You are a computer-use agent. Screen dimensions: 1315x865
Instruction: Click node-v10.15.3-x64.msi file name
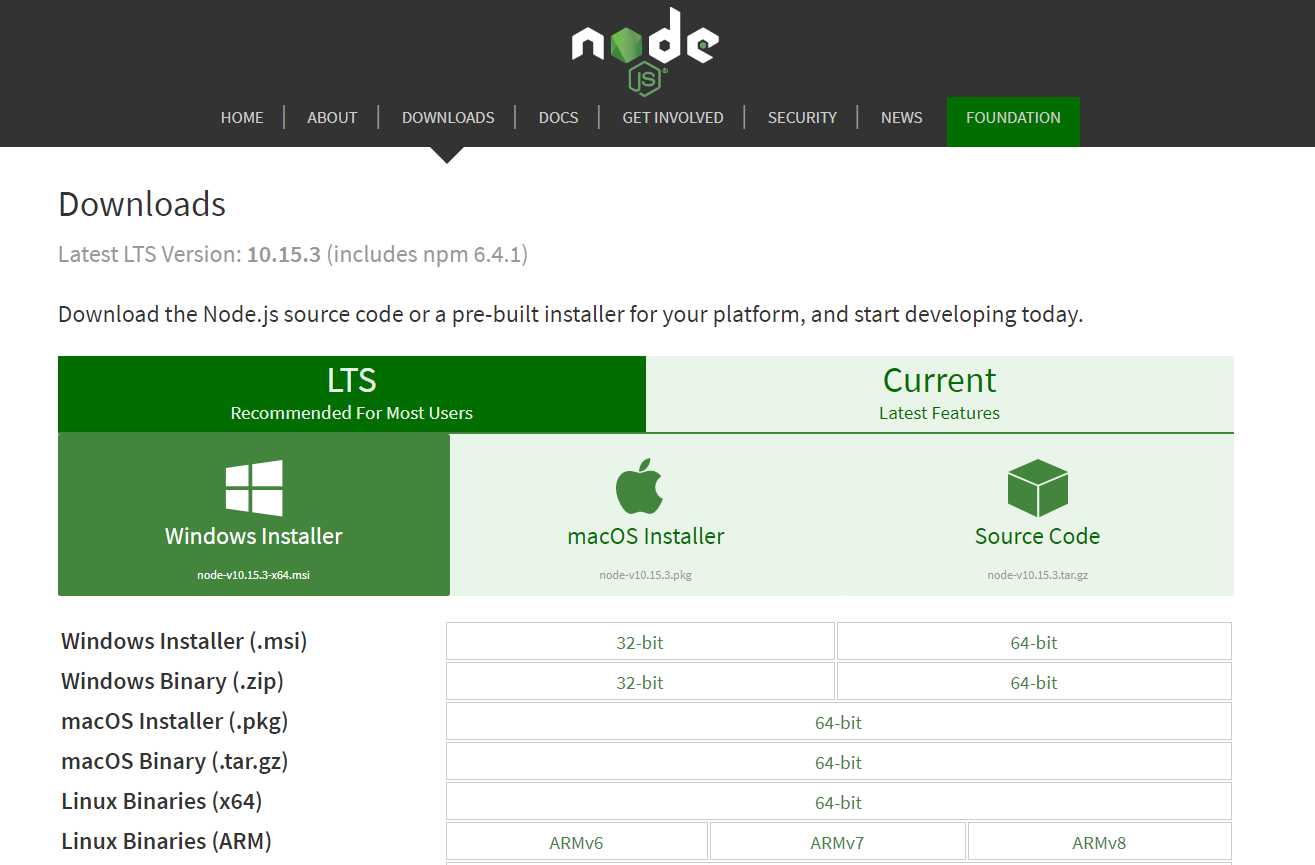[254, 575]
